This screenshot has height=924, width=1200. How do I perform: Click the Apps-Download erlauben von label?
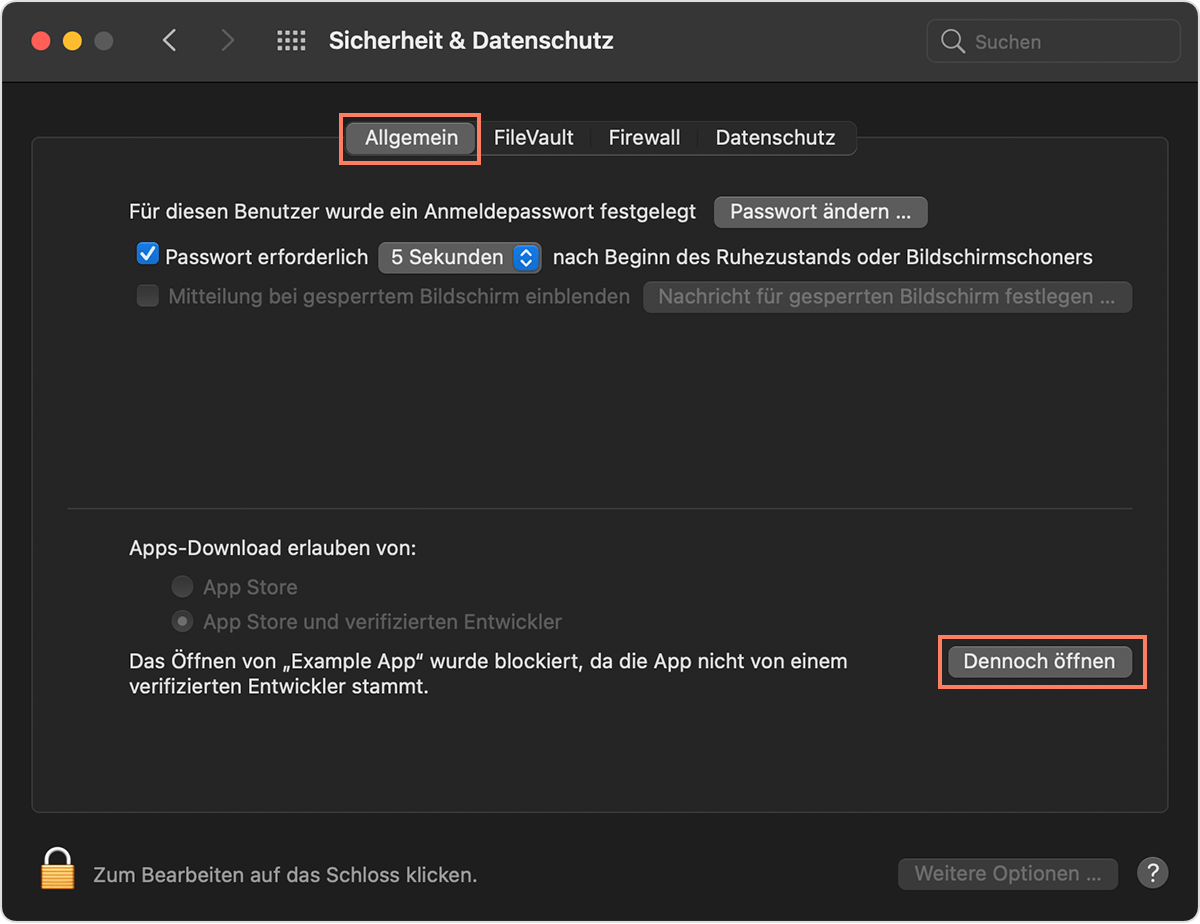click(273, 548)
